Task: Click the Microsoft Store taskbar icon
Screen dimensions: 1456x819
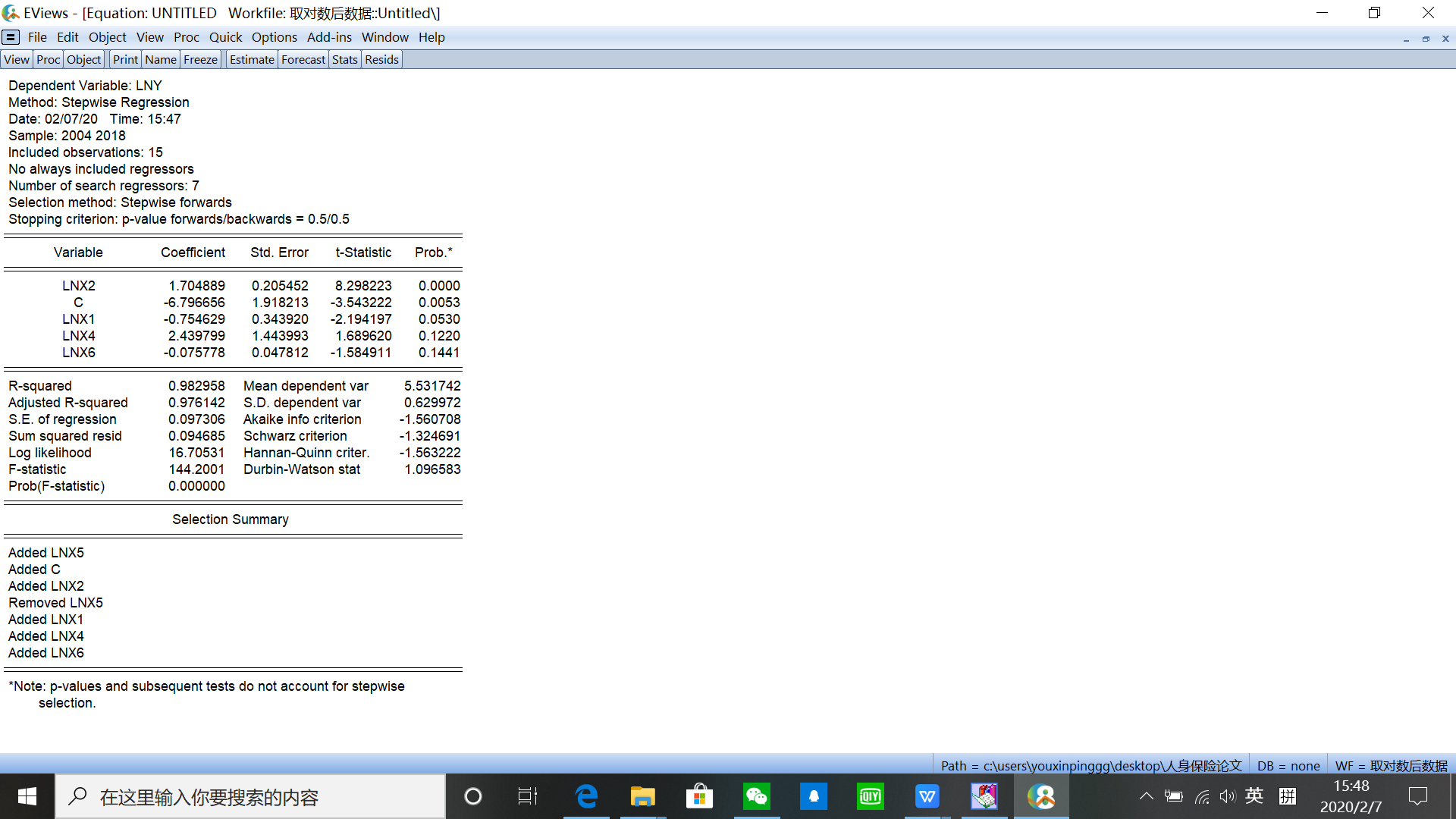Action: (699, 796)
